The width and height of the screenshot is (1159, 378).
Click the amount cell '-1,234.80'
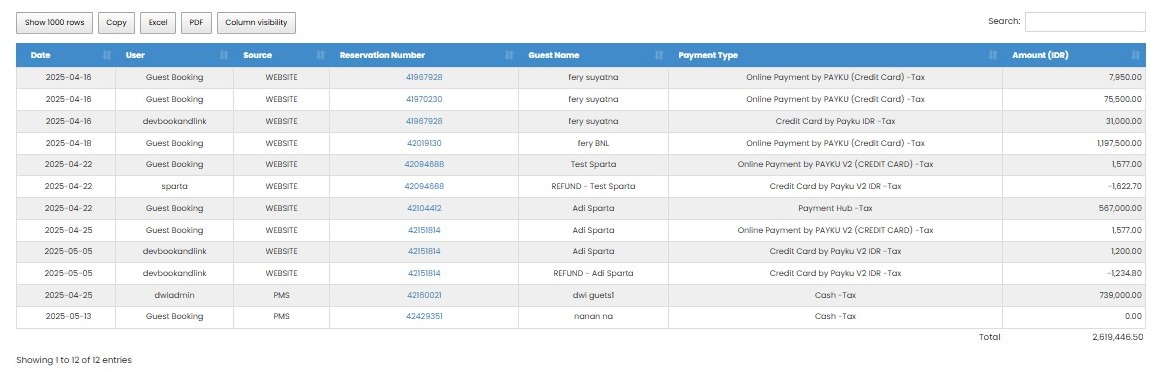(1074, 273)
